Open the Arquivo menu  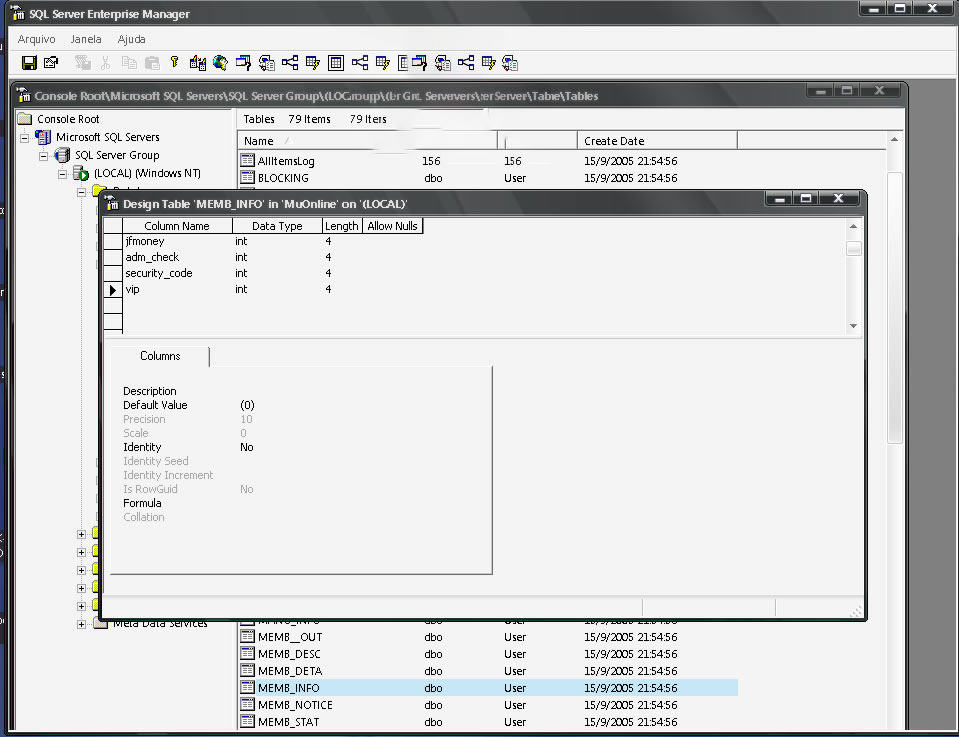[x=37, y=39]
